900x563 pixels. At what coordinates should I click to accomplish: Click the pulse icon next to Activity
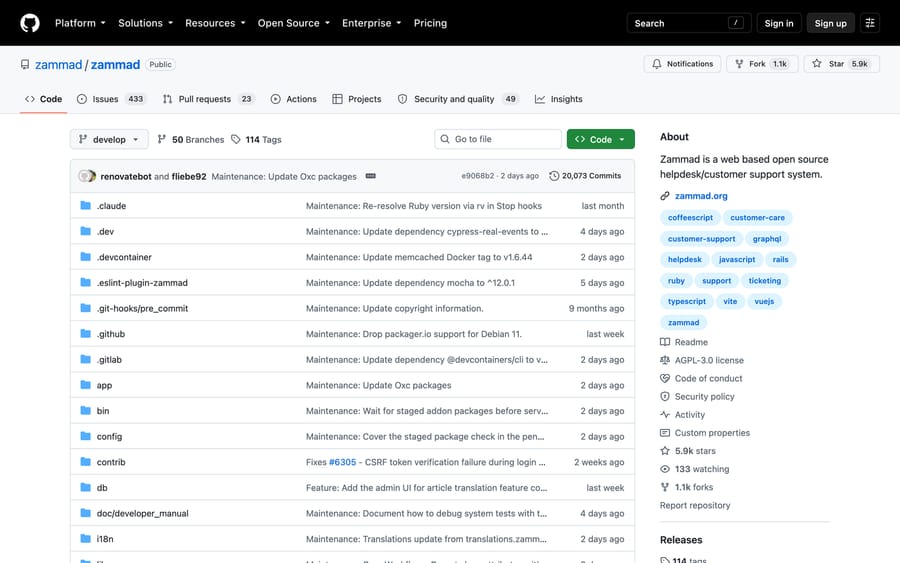(665, 414)
